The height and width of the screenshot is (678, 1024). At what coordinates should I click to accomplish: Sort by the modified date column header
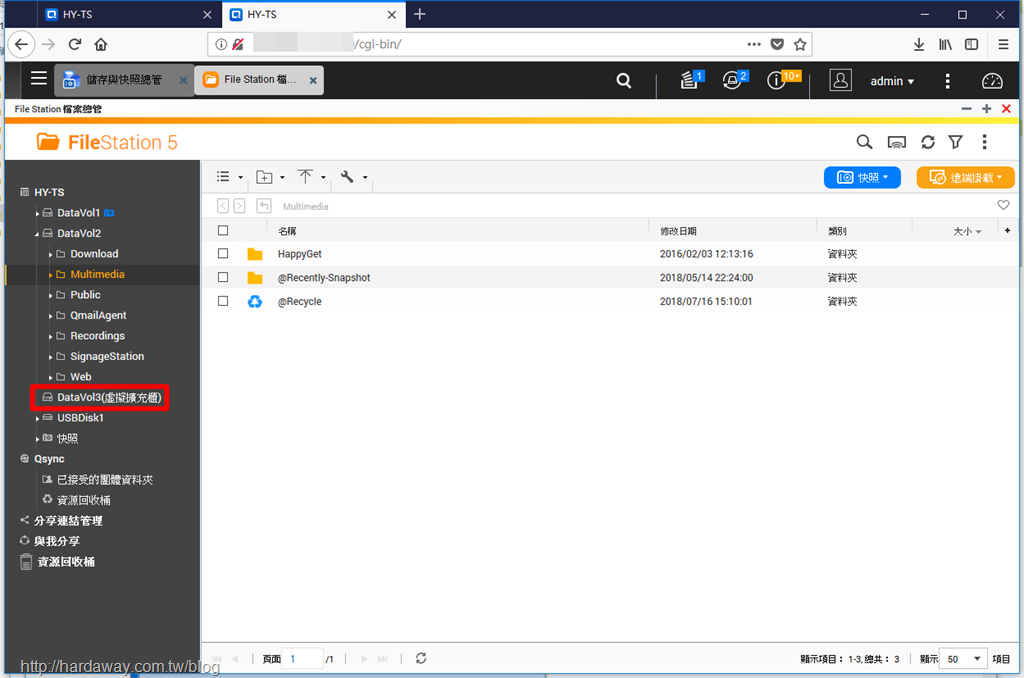click(678, 231)
